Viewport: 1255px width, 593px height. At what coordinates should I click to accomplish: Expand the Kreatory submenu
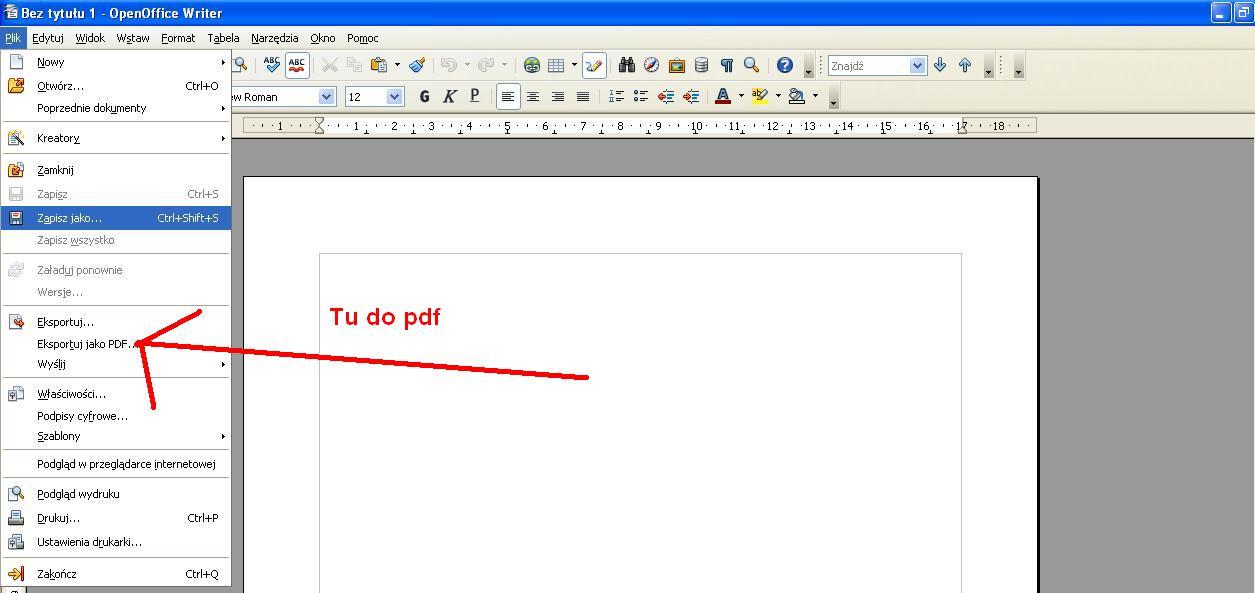[x=116, y=138]
